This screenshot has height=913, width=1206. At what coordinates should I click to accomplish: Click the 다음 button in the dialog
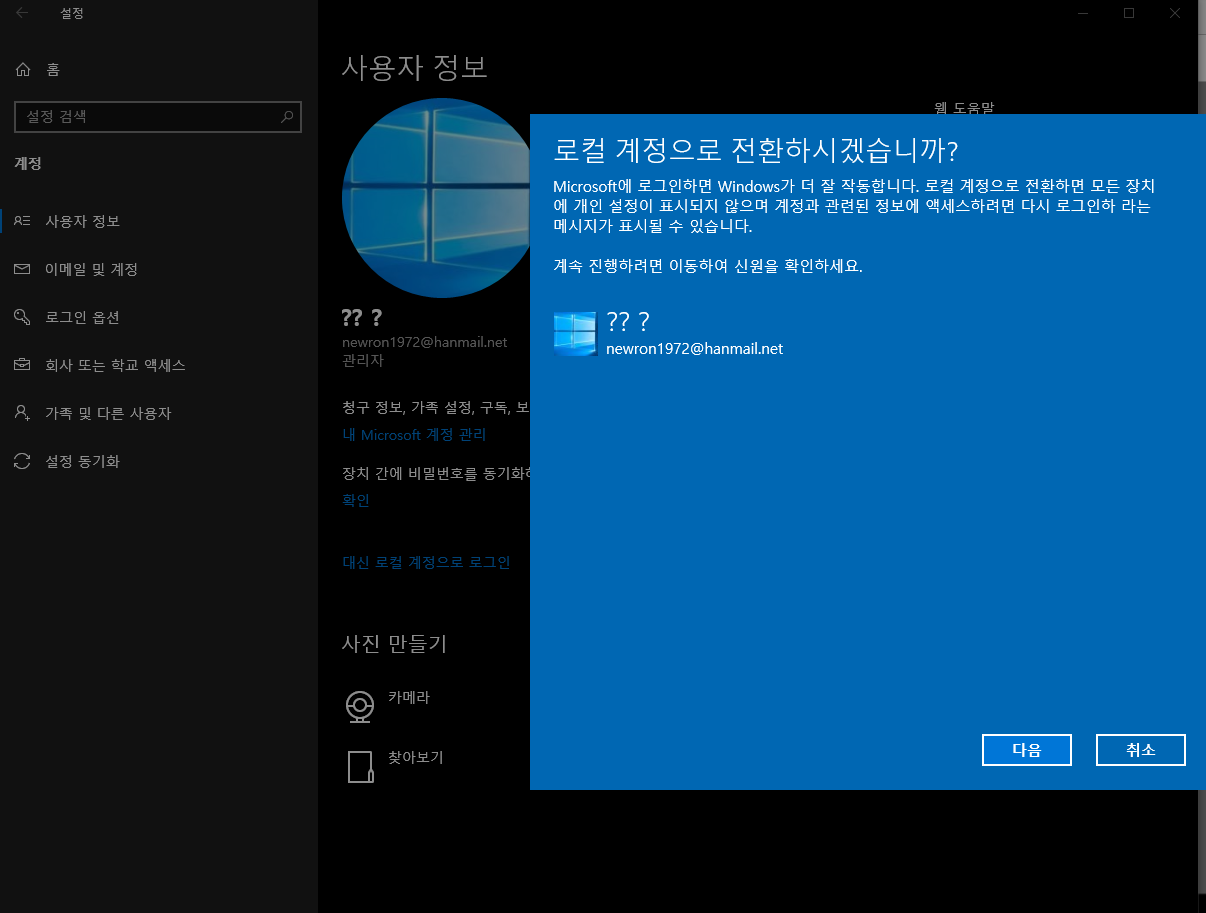(1027, 750)
